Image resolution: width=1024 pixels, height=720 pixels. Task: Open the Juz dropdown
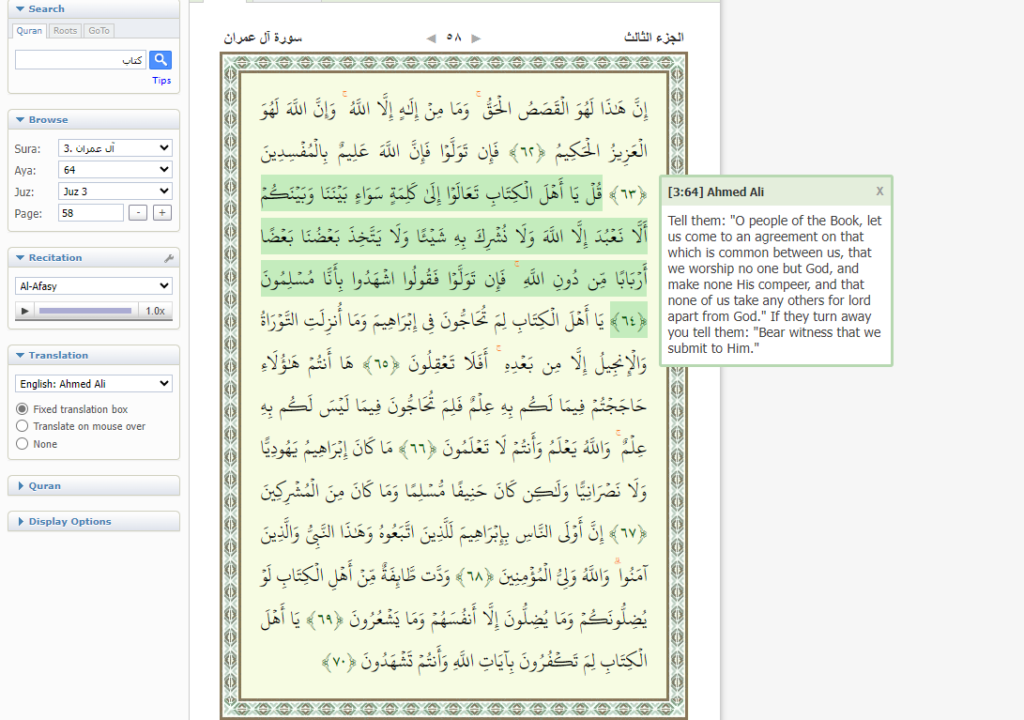[115, 191]
